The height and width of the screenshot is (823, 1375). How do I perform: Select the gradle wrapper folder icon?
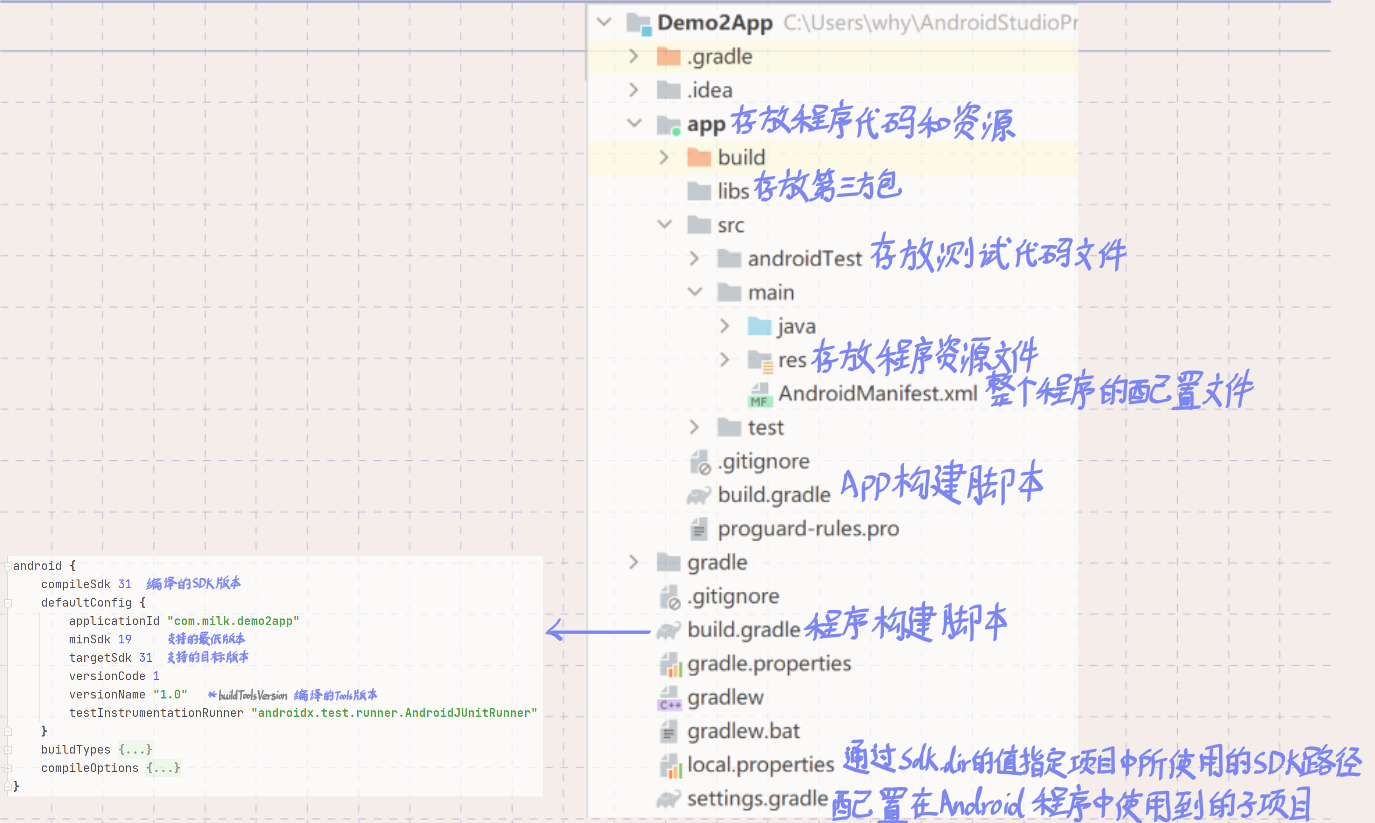(668, 563)
